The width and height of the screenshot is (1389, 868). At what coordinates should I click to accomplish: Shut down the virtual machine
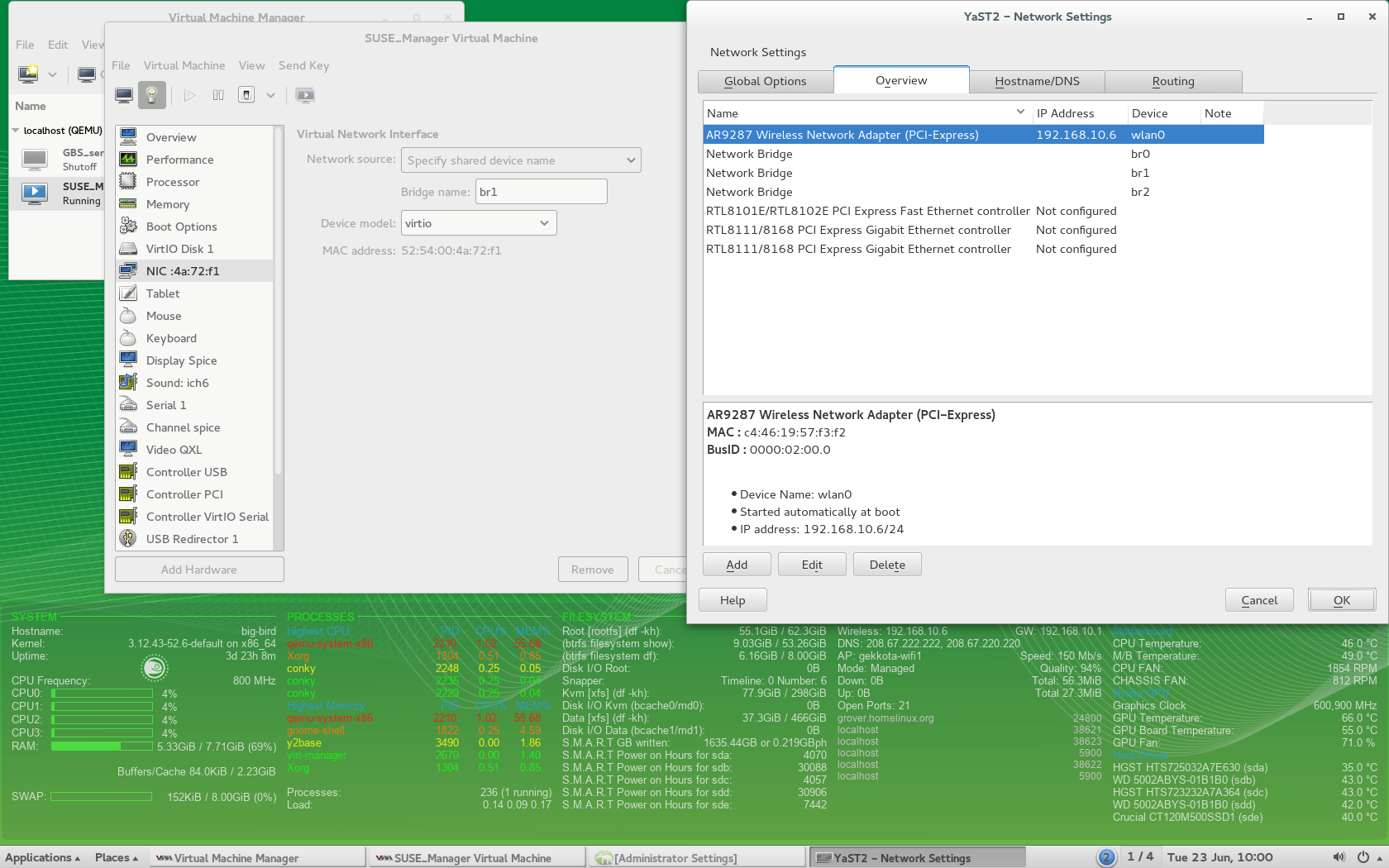(x=246, y=95)
